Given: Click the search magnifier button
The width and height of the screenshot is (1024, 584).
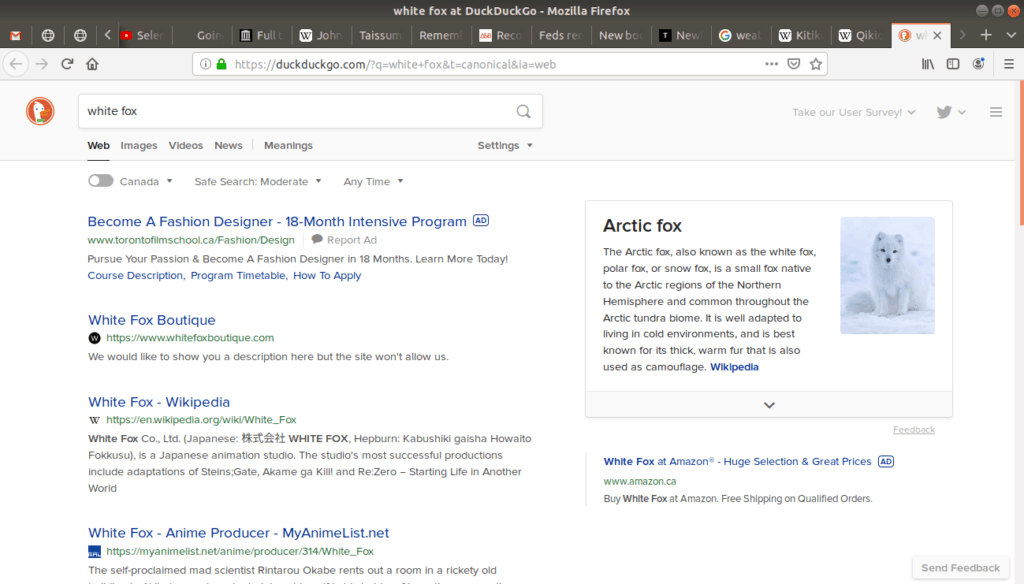Looking at the screenshot, I should [x=523, y=111].
